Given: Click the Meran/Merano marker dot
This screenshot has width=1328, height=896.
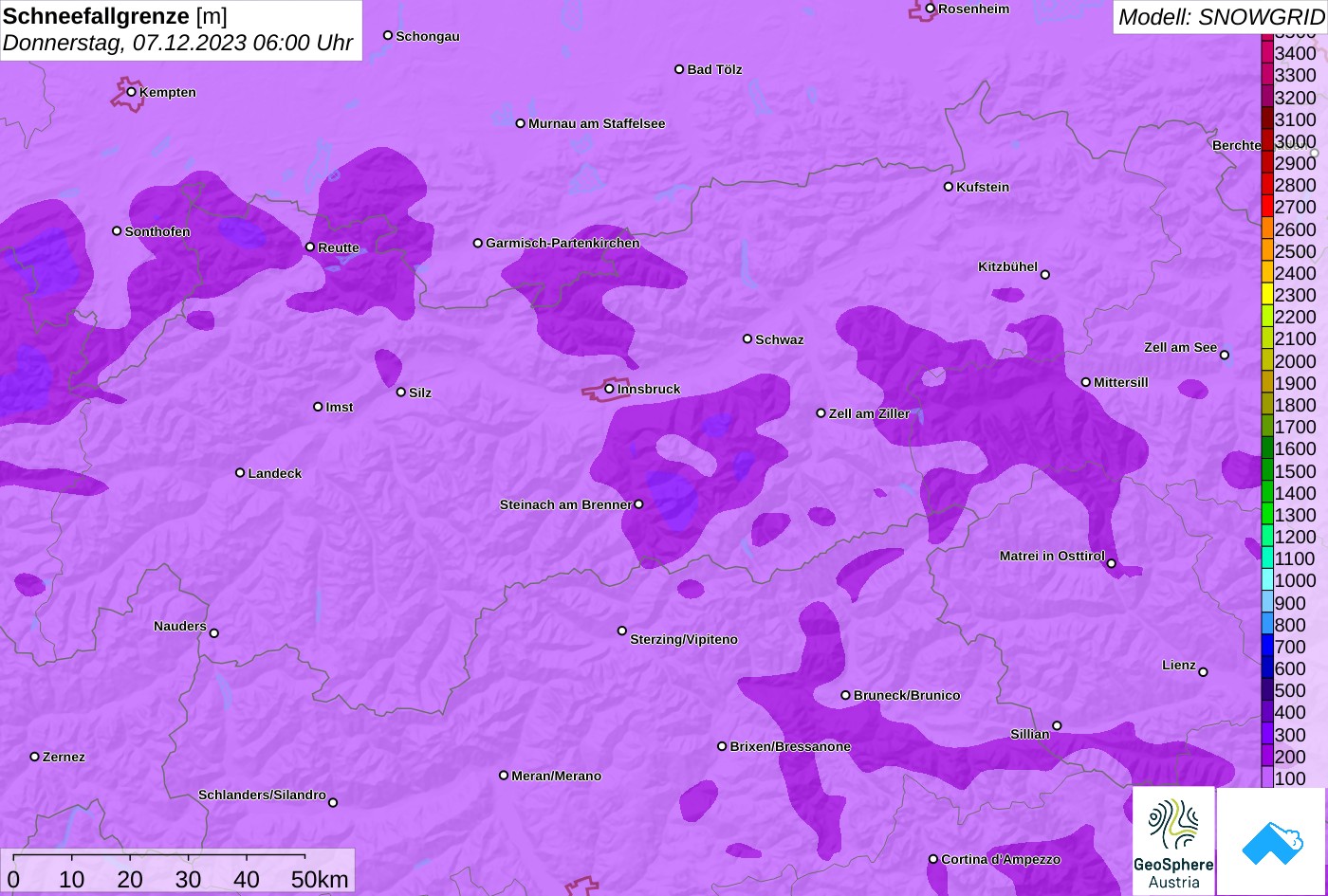Looking at the screenshot, I should [x=504, y=776].
